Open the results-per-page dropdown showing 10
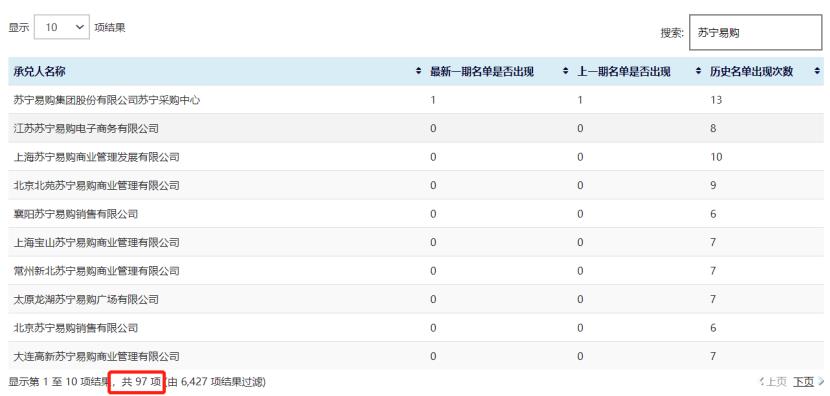The image size is (830, 396). point(62,27)
